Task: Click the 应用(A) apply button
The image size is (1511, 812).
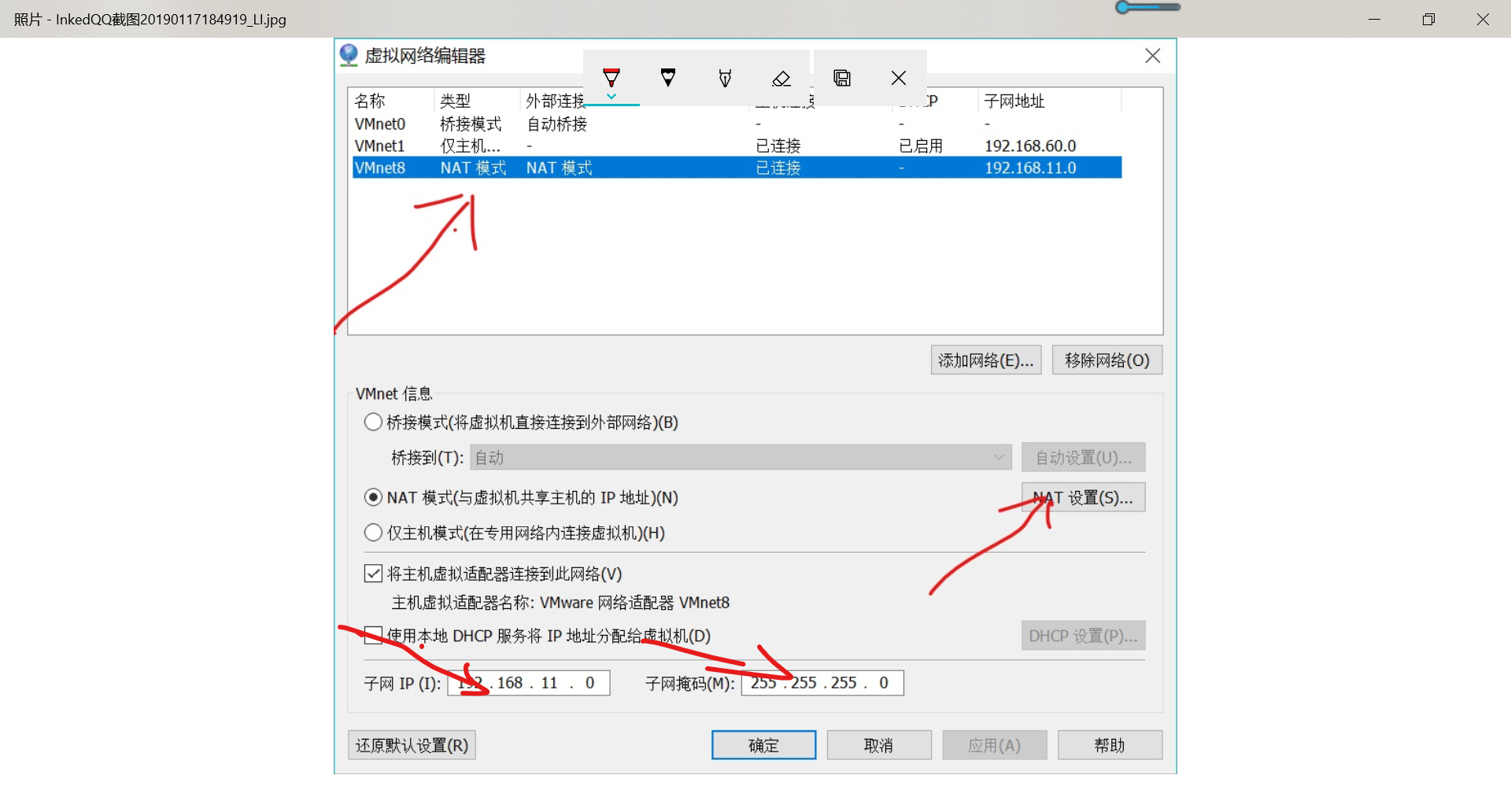Action: [995, 745]
